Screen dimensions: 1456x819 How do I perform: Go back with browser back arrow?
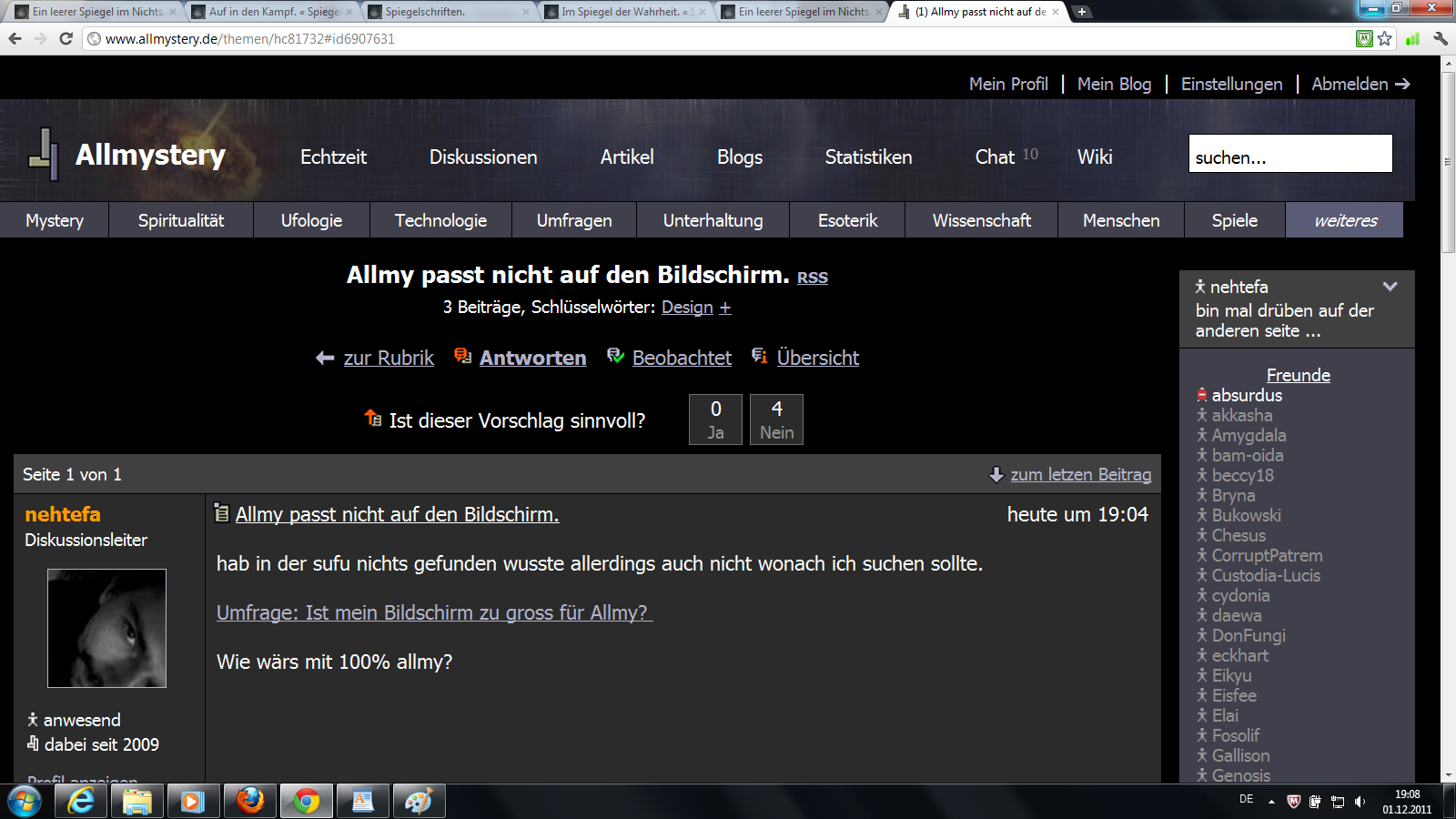(15, 38)
